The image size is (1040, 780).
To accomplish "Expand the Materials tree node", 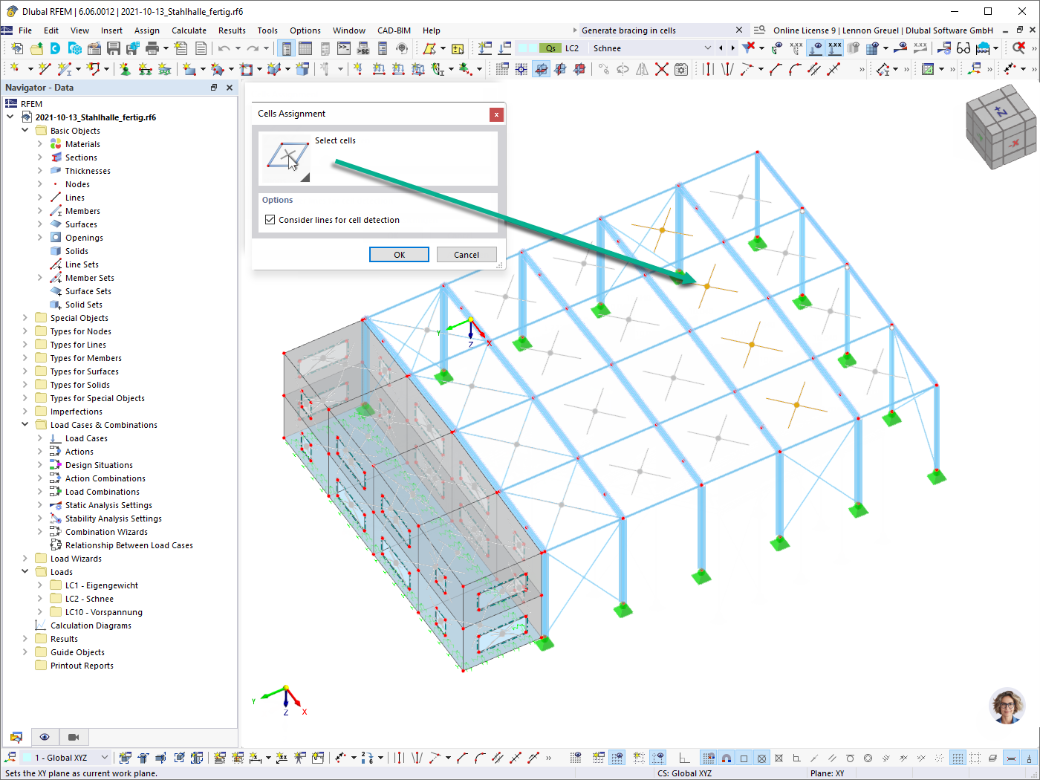I will (x=40, y=144).
